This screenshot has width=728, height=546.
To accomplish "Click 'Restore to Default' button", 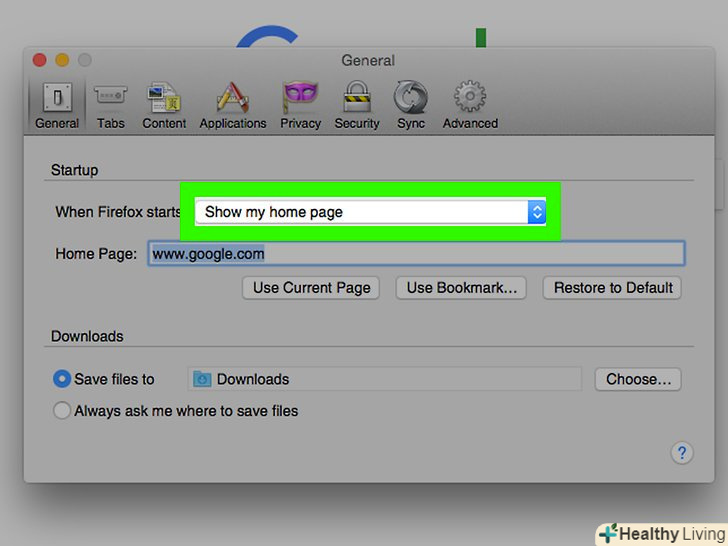I will click(612, 288).
